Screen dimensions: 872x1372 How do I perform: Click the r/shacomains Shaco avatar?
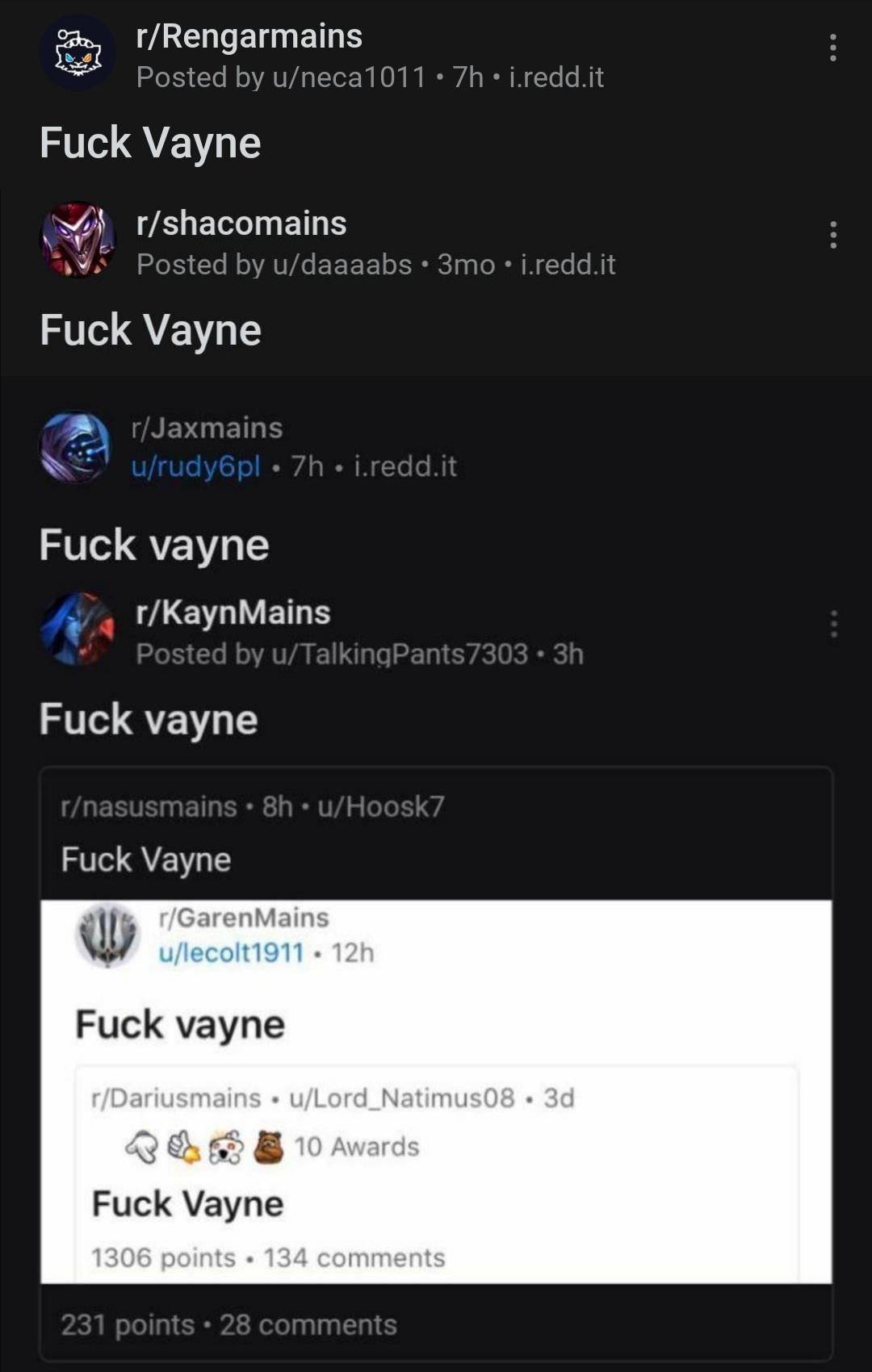78,240
